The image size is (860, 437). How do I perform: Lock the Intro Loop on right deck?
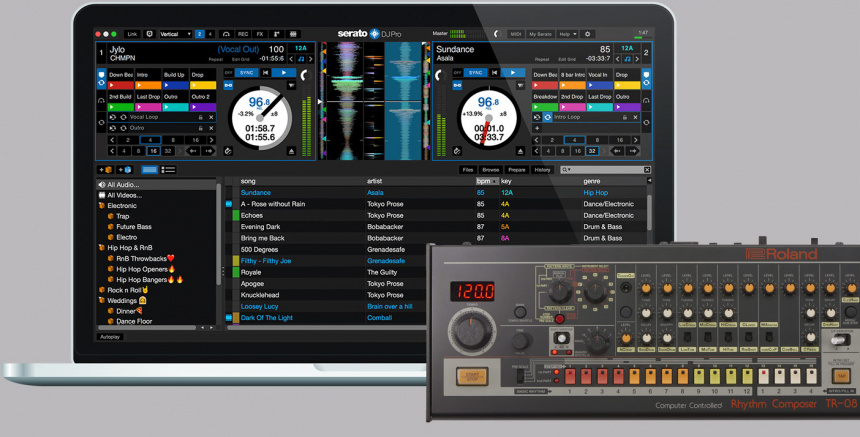tap(623, 117)
